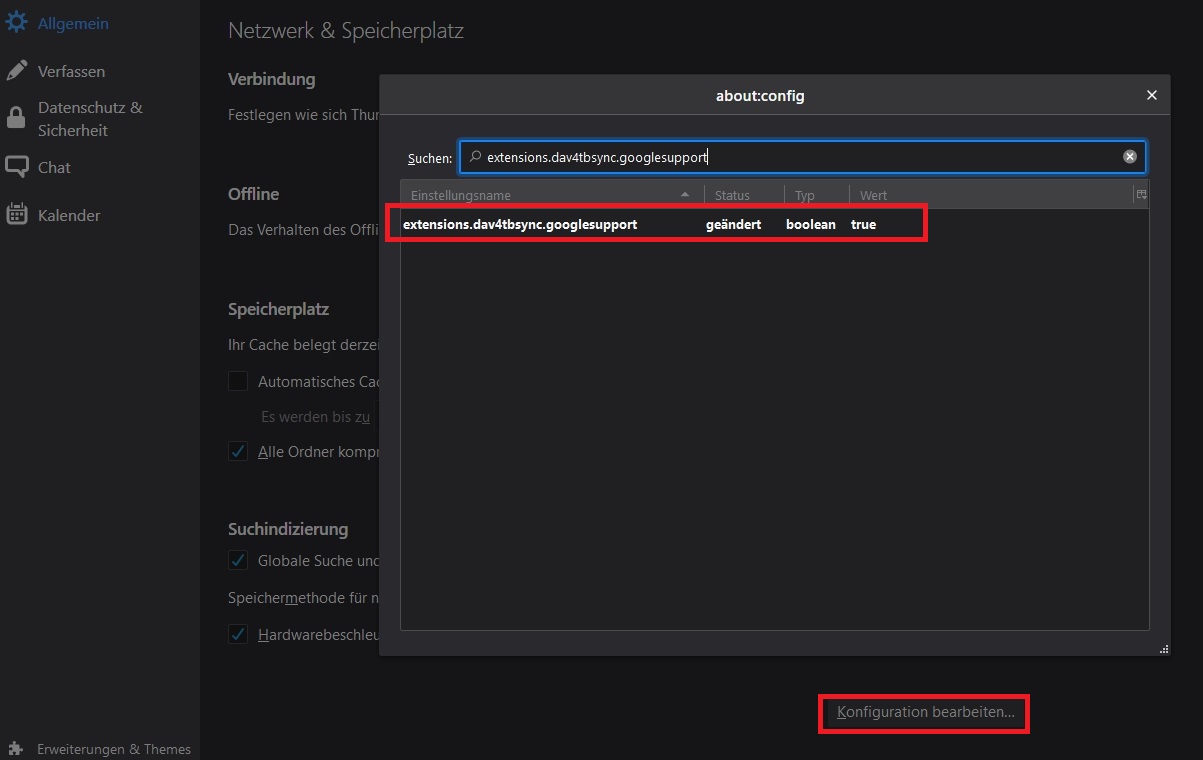Sort by the Einstellungsname column header
This screenshot has width=1203, height=760.
(540, 195)
